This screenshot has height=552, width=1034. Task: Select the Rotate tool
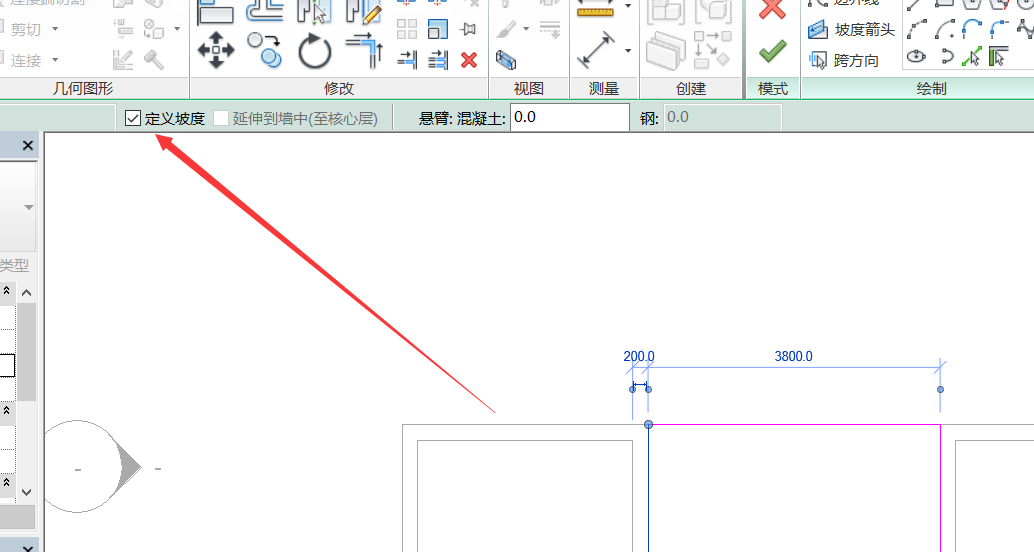[x=315, y=51]
